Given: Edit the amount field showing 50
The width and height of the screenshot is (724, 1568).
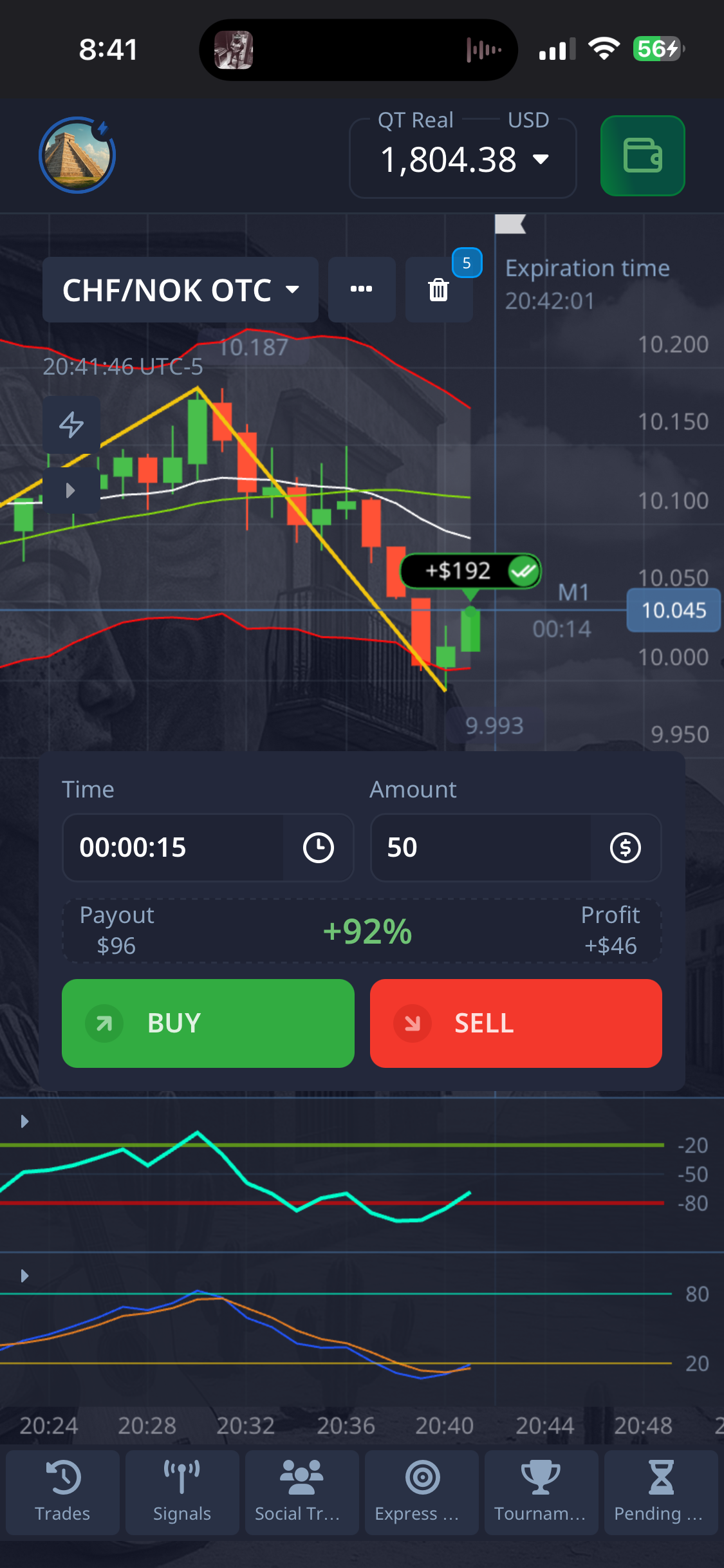Looking at the screenshot, I should [x=480, y=847].
